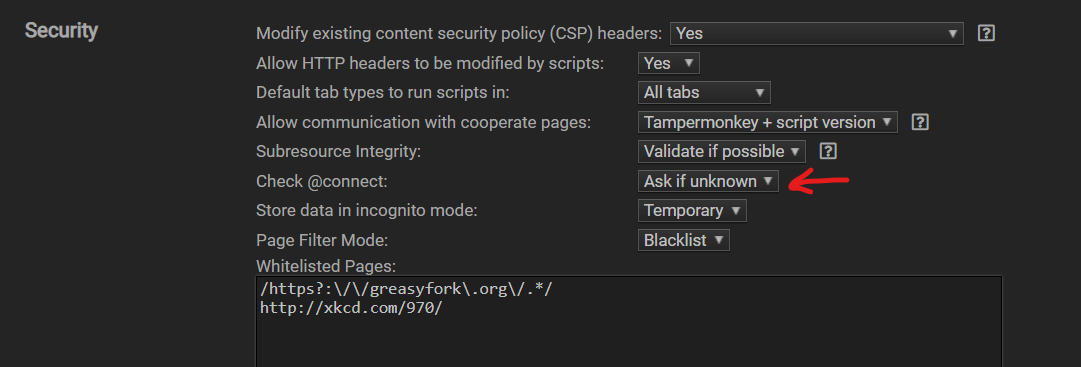Expand Allow HTTP headers modified dropdown
Viewport: 1081px width, 367px height.
tap(669, 63)
